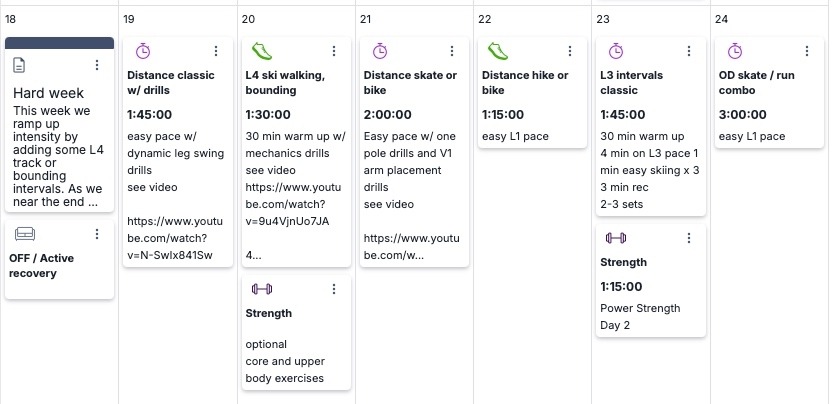The height and width of the screenshot is (404, 835).
Task: Open the kebab menu on Distance classic w/ drills
Action: coord(216,51)
